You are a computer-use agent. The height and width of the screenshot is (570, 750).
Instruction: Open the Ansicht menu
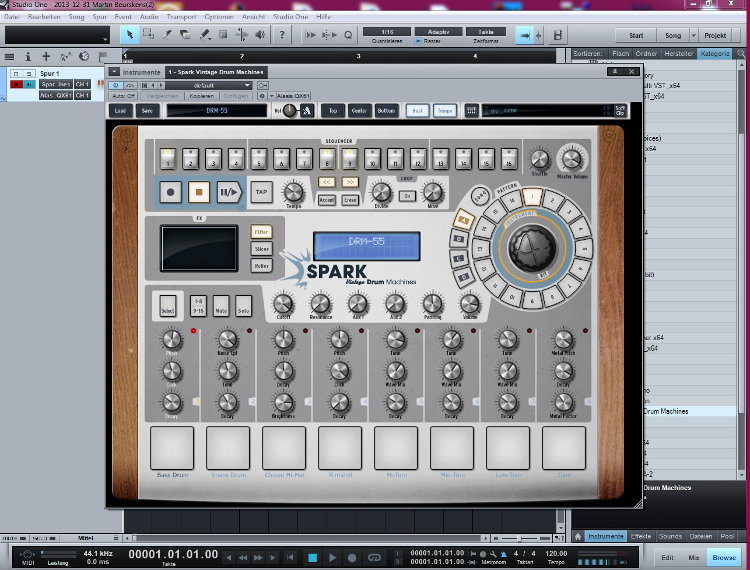(253, 16)
